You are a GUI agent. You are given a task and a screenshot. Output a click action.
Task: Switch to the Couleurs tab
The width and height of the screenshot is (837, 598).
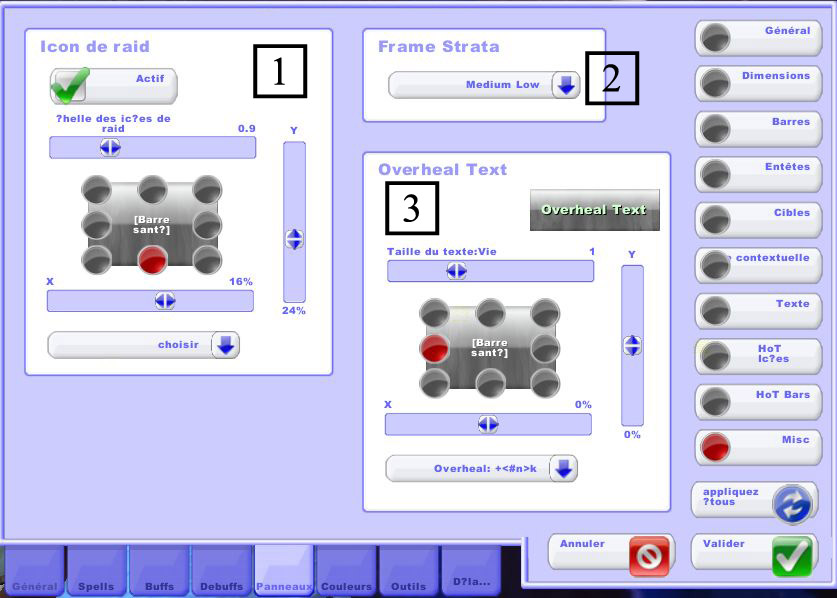(346, 571)
